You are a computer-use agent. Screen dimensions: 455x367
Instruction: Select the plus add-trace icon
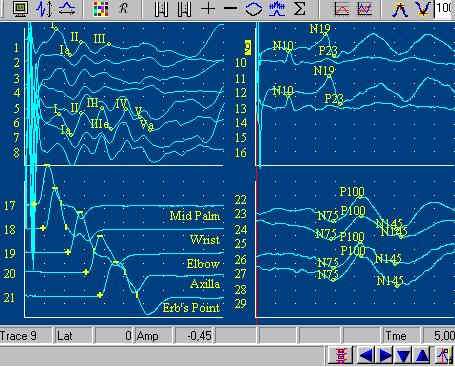pos(208,9)
